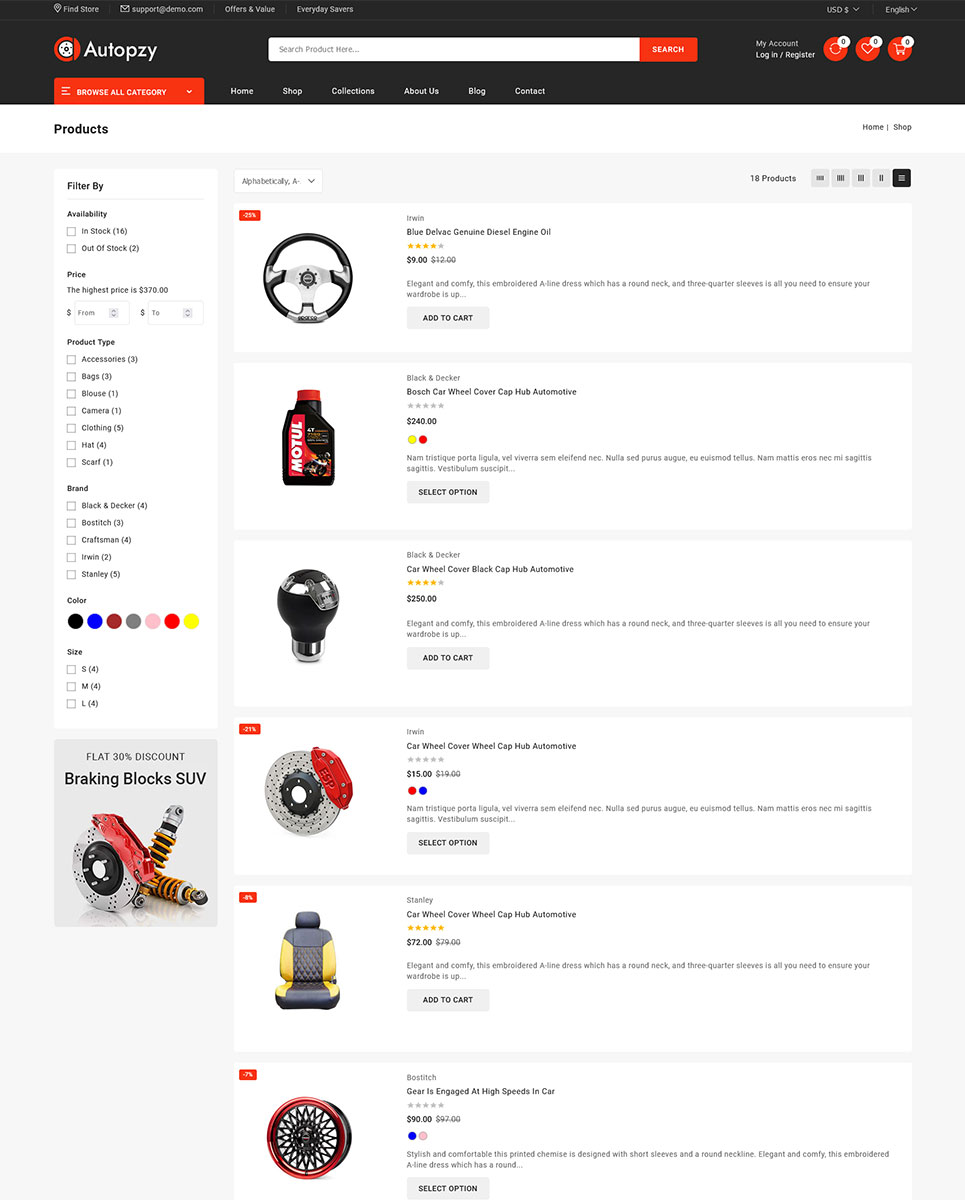Open the wishlist heart icon
Image resolution: width=965 pixels, height=1200 pixels.
867,49
